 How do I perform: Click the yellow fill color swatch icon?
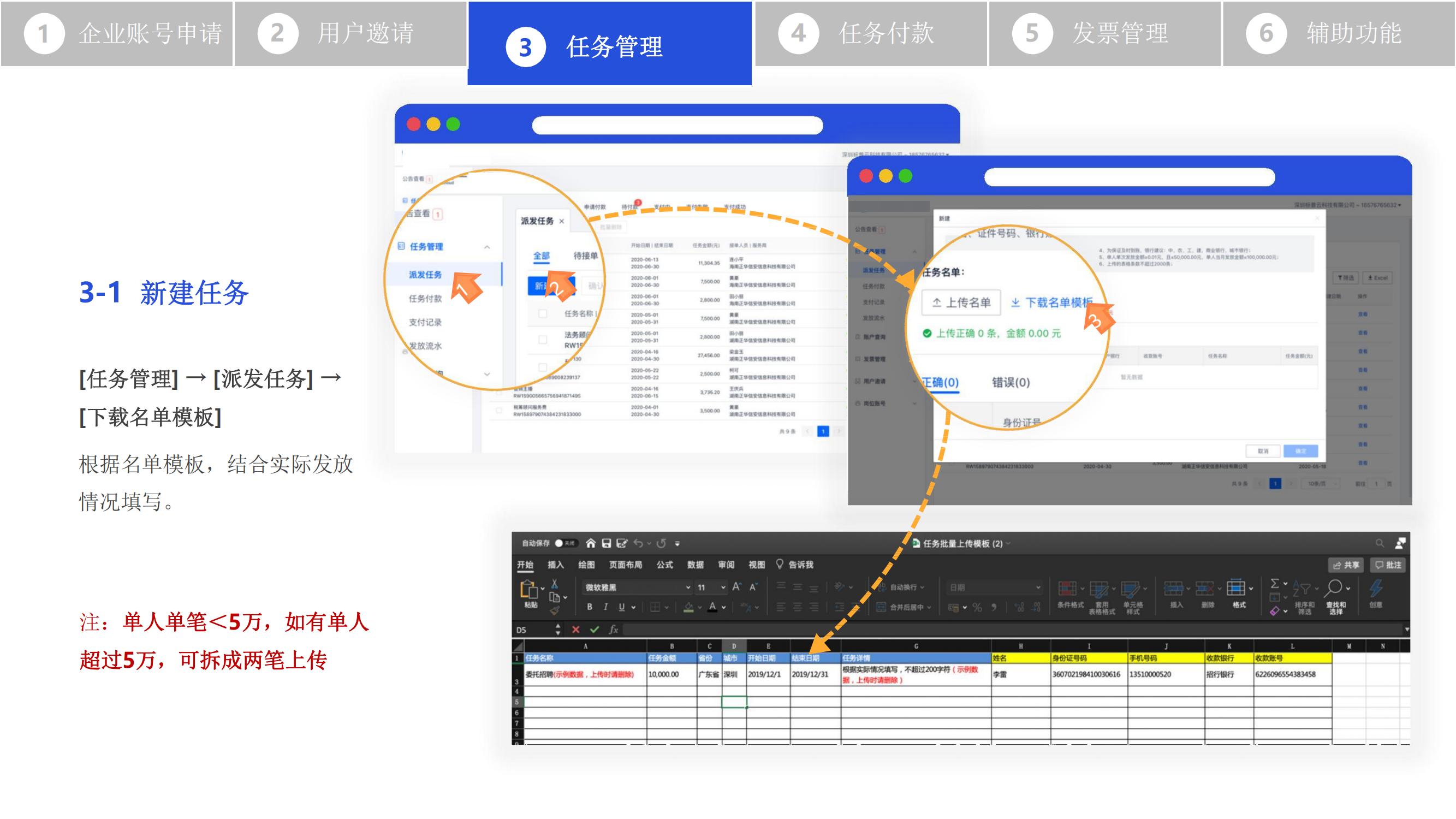pyautogui.click(x=688, y=607)
